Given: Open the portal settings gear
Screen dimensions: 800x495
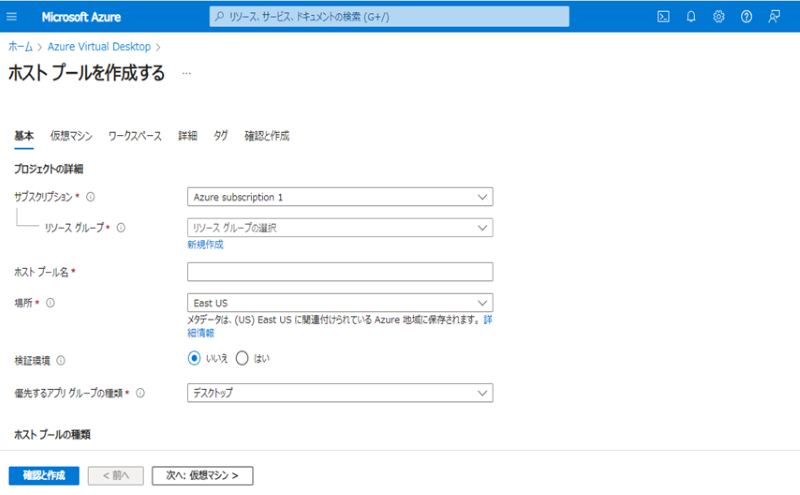Looking at the screenshot, I should click(x=718, y=17).
